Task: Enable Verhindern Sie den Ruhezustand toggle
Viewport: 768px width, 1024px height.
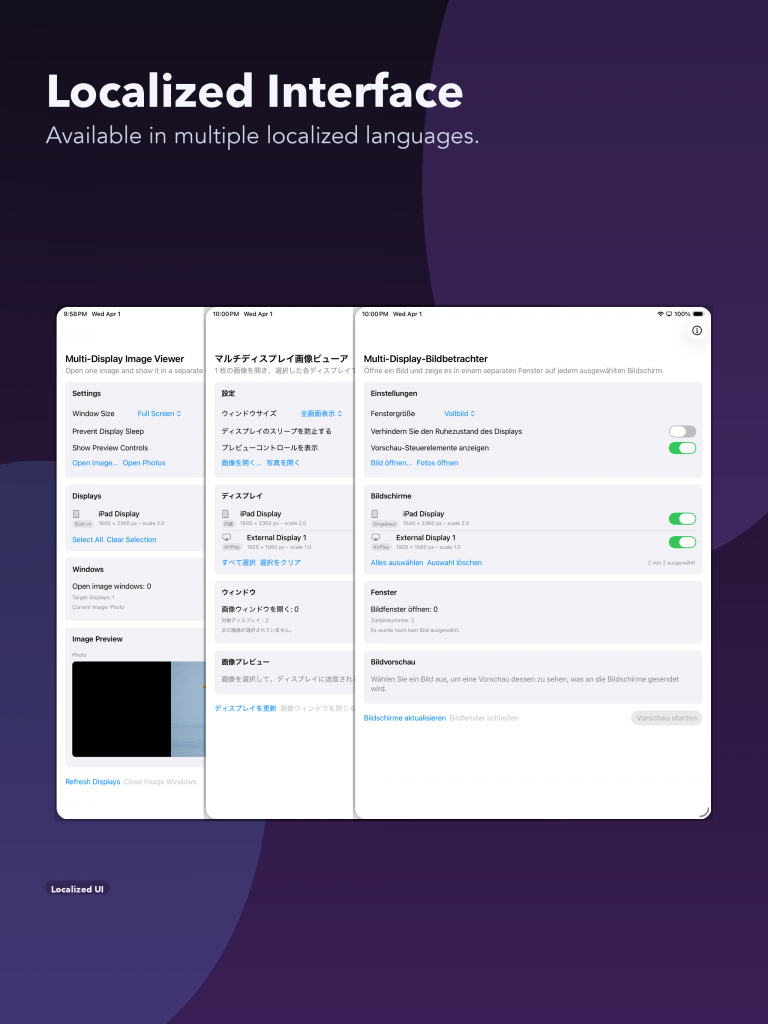Action: click(682, 431)
